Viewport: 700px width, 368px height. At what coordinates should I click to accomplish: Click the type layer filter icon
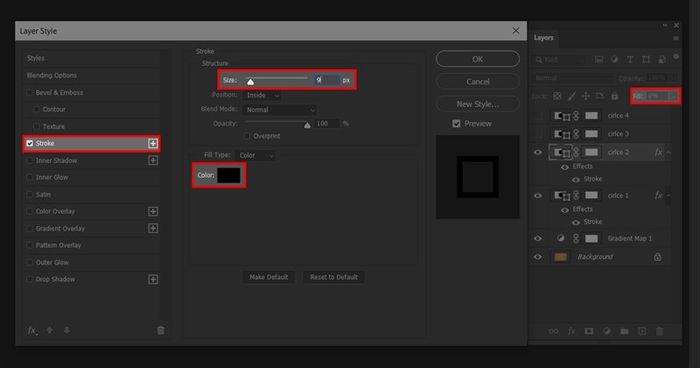[x=630, y=59]
